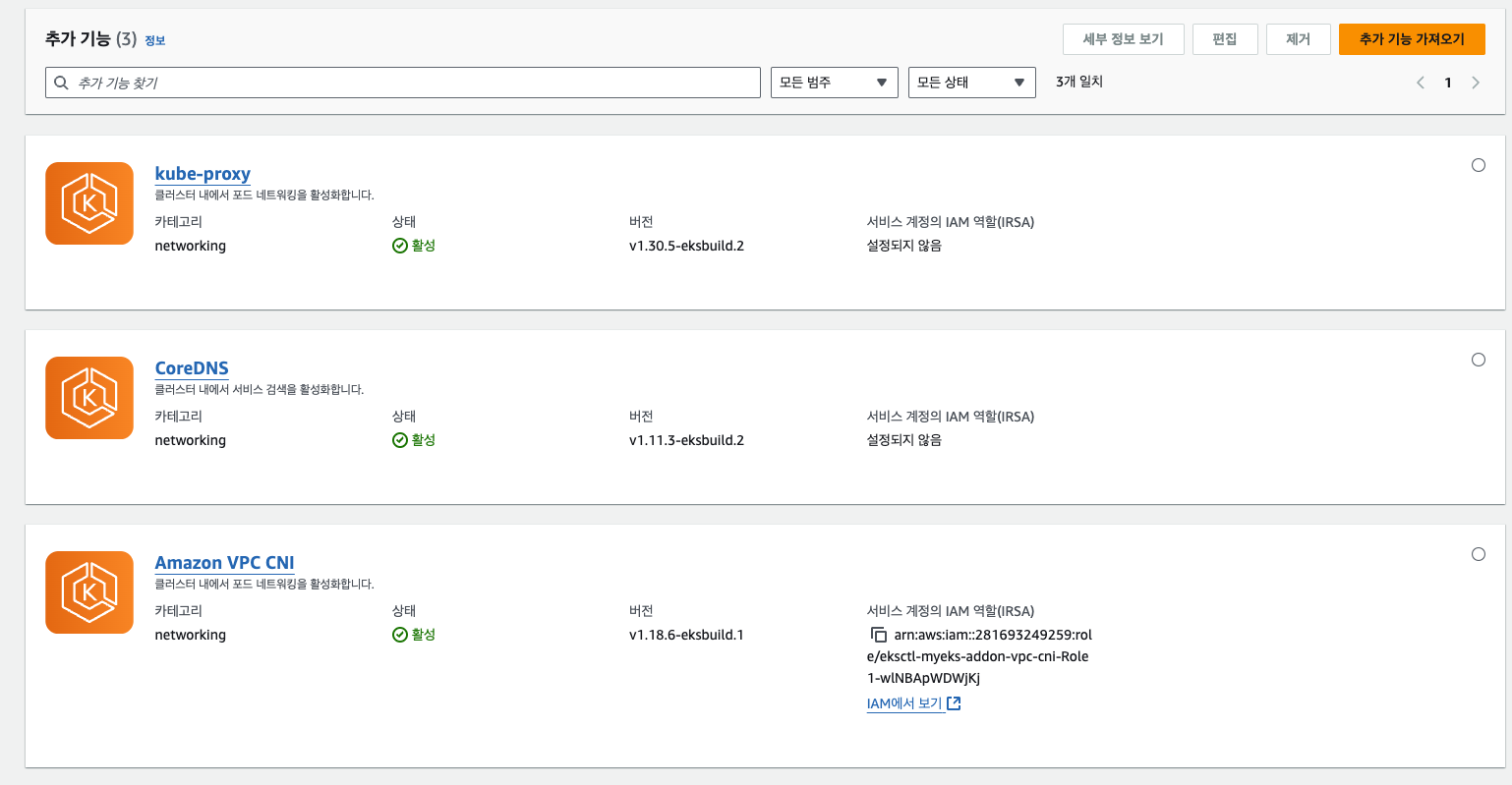The width and height of the screenshot is (1512, 785).
Task: Copy the VPC CNI IAM role ARN
Action: [x=879, y=636]
